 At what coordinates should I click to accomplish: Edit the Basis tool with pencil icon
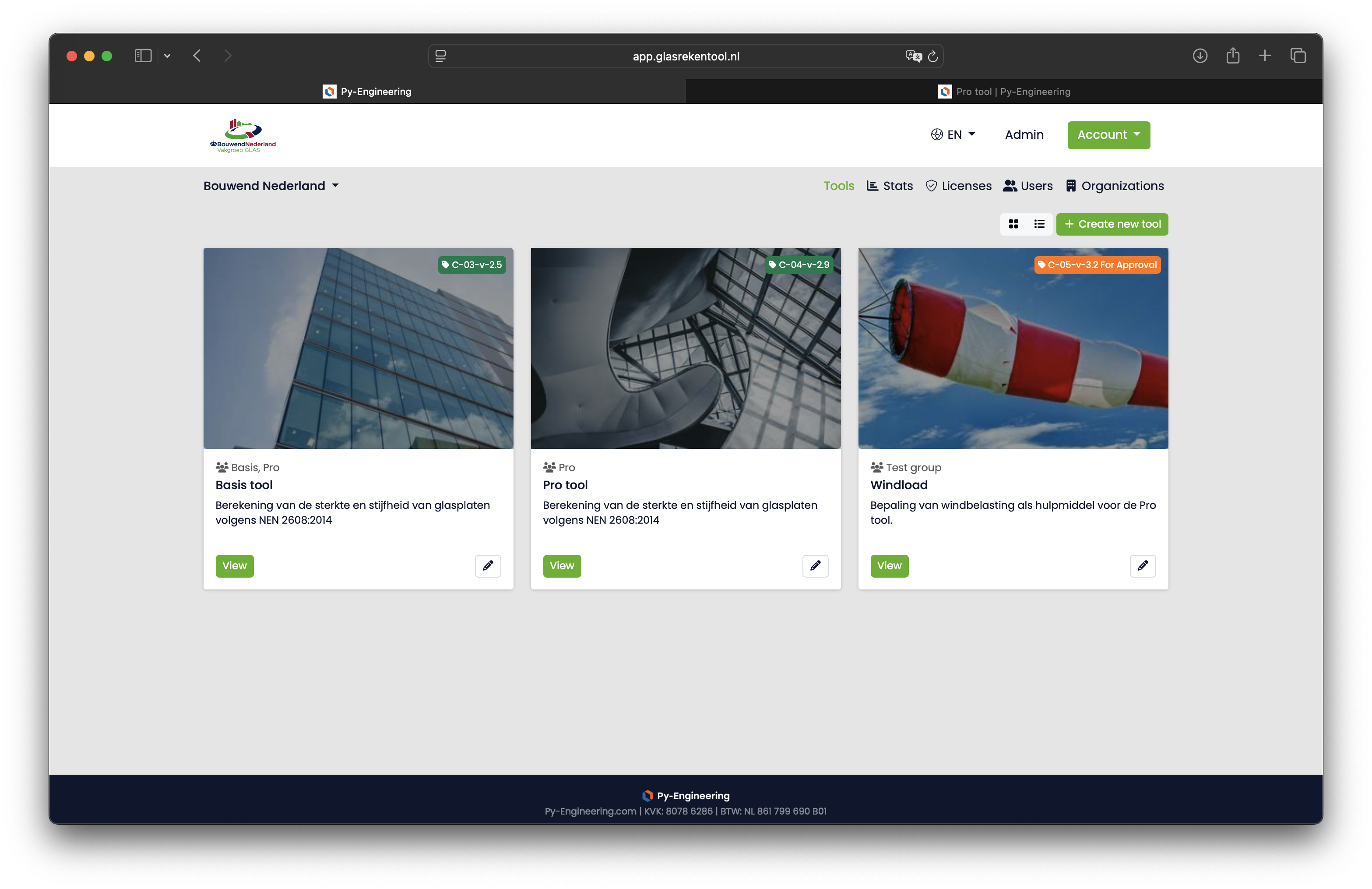pyautogui.click(x=488, y=565)
